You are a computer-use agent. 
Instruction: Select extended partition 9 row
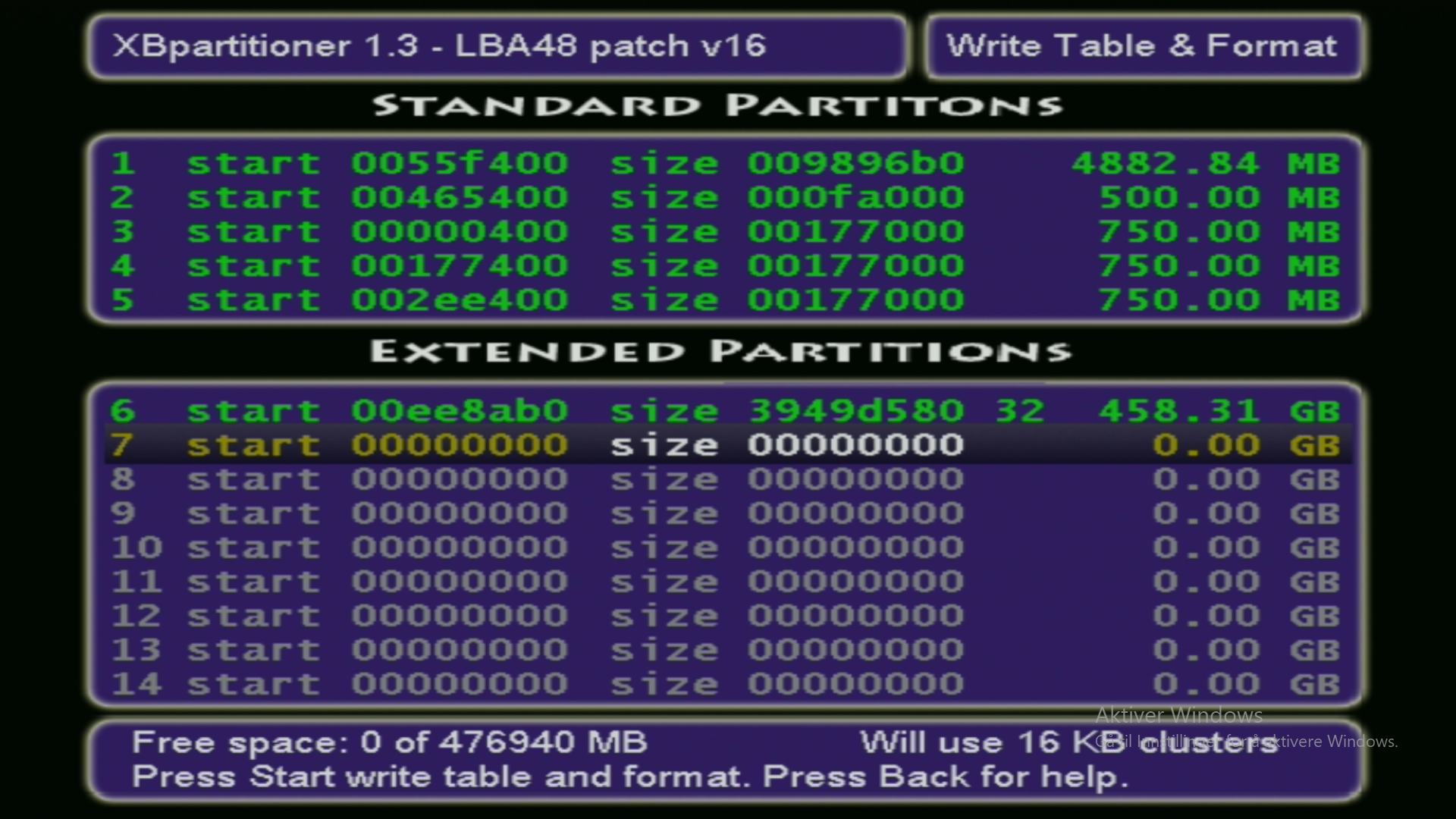[725, 513]
